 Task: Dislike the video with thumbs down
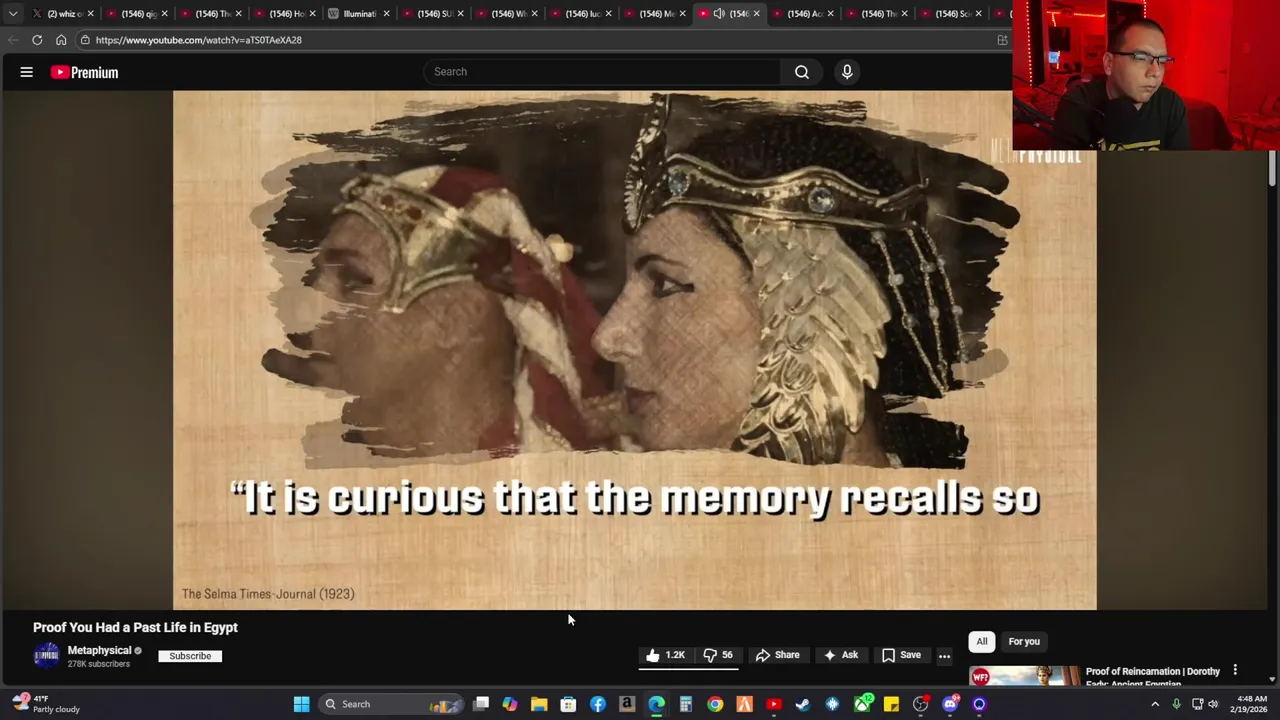tap(718, 655)
